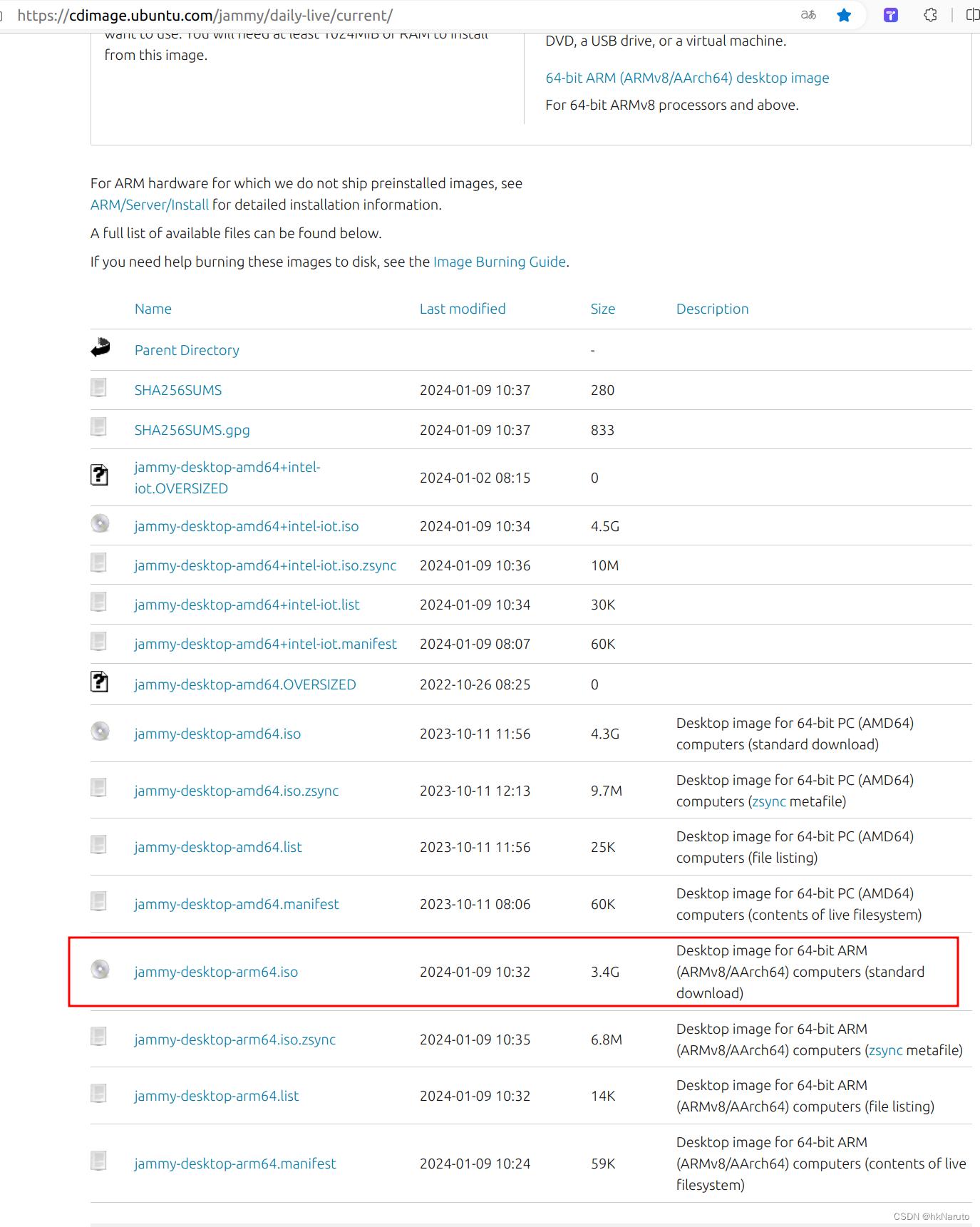Click the Parent Directory back arrow icon
Viewport: 980px width, 1227px height.
pos(100,347)
